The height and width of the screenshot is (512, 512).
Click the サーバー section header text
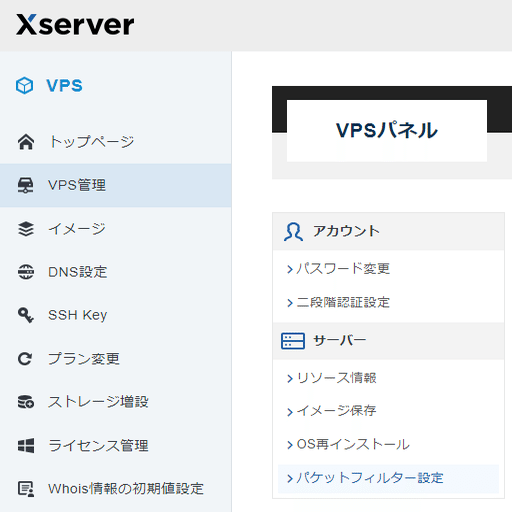coord(340,341)
